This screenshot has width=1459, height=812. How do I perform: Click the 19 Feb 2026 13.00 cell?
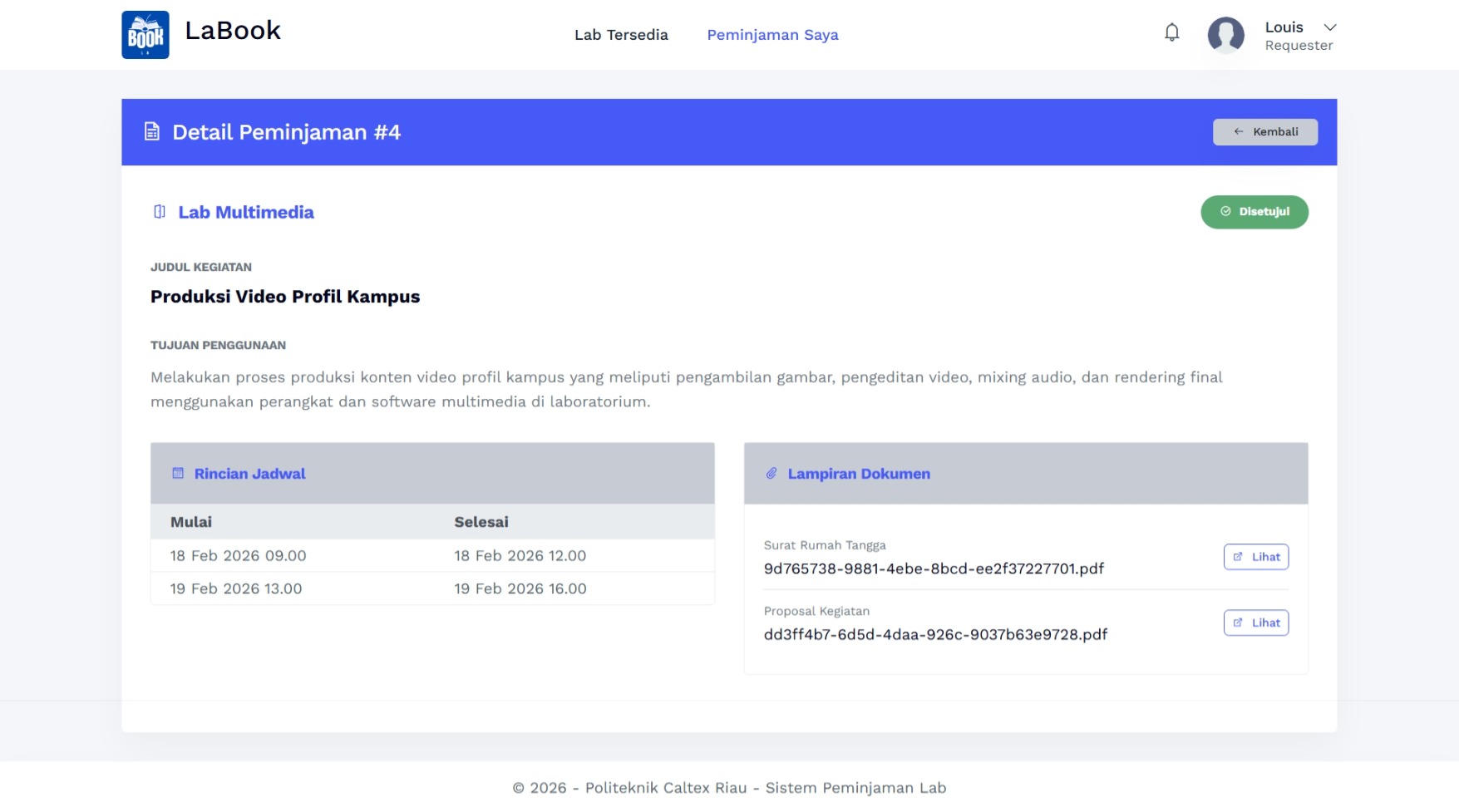click(236, 588)
